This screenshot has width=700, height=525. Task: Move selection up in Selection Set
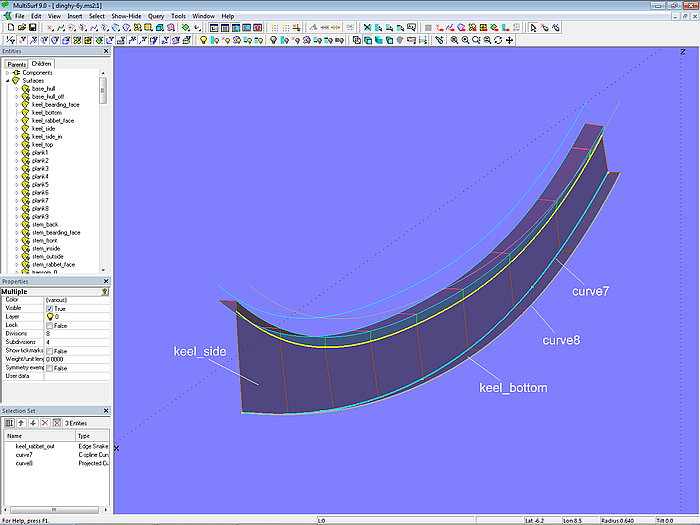[x=21, y=424]
